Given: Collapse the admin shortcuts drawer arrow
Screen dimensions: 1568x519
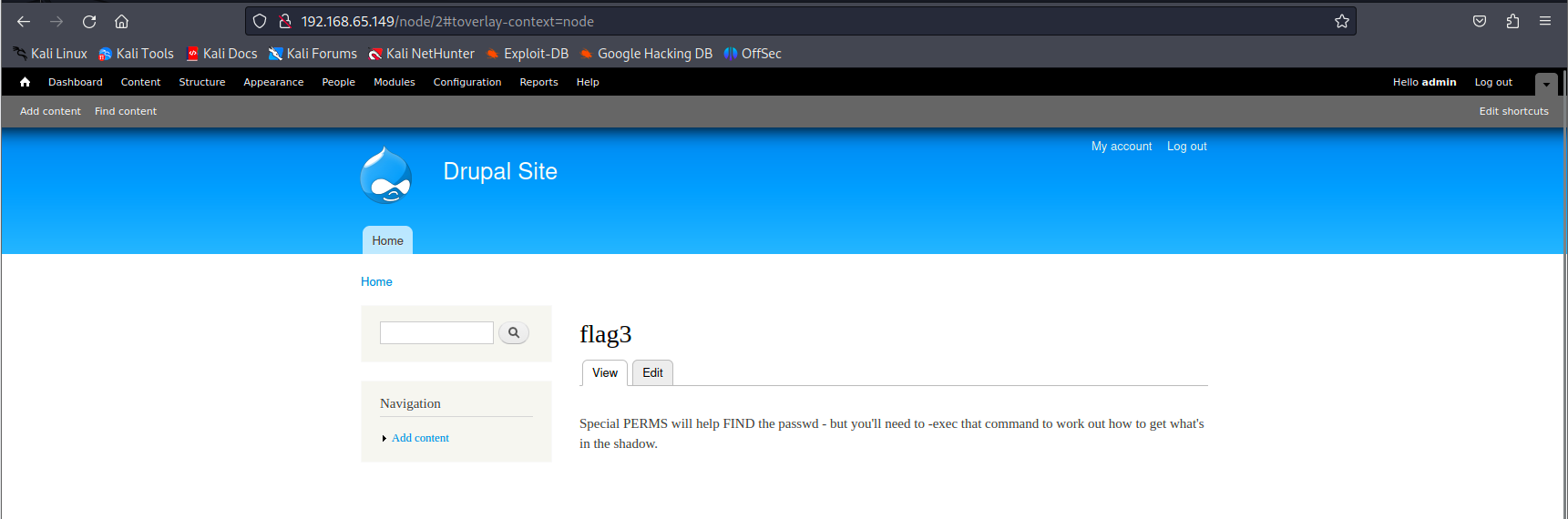Looking at the screenshot, I should point(1546,85).
